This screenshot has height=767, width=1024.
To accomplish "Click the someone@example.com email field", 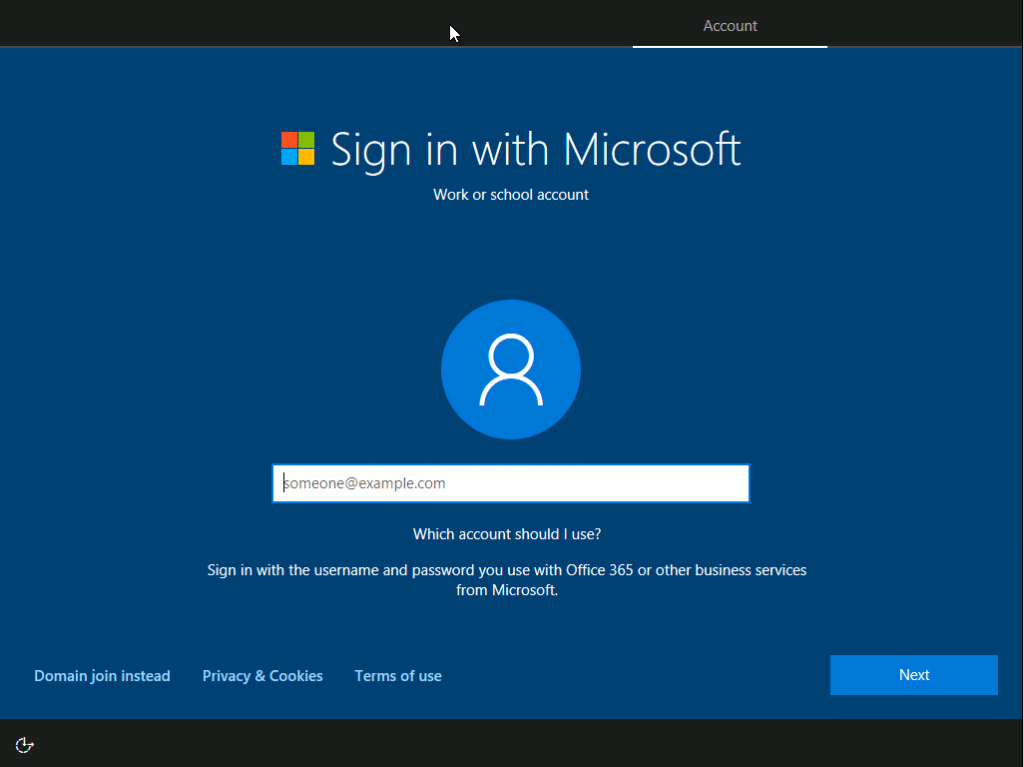I will click(511, 483).
